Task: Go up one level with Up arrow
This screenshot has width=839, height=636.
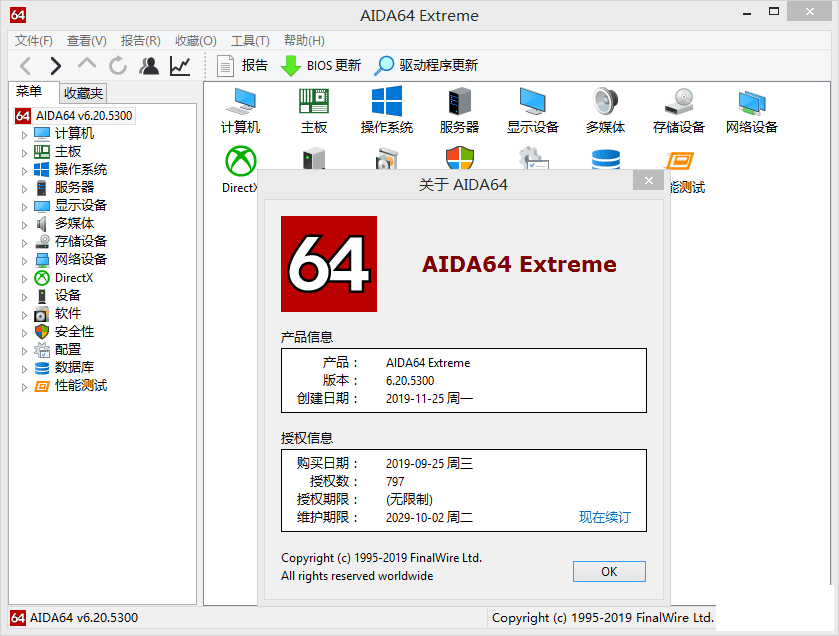Action: 87,65
